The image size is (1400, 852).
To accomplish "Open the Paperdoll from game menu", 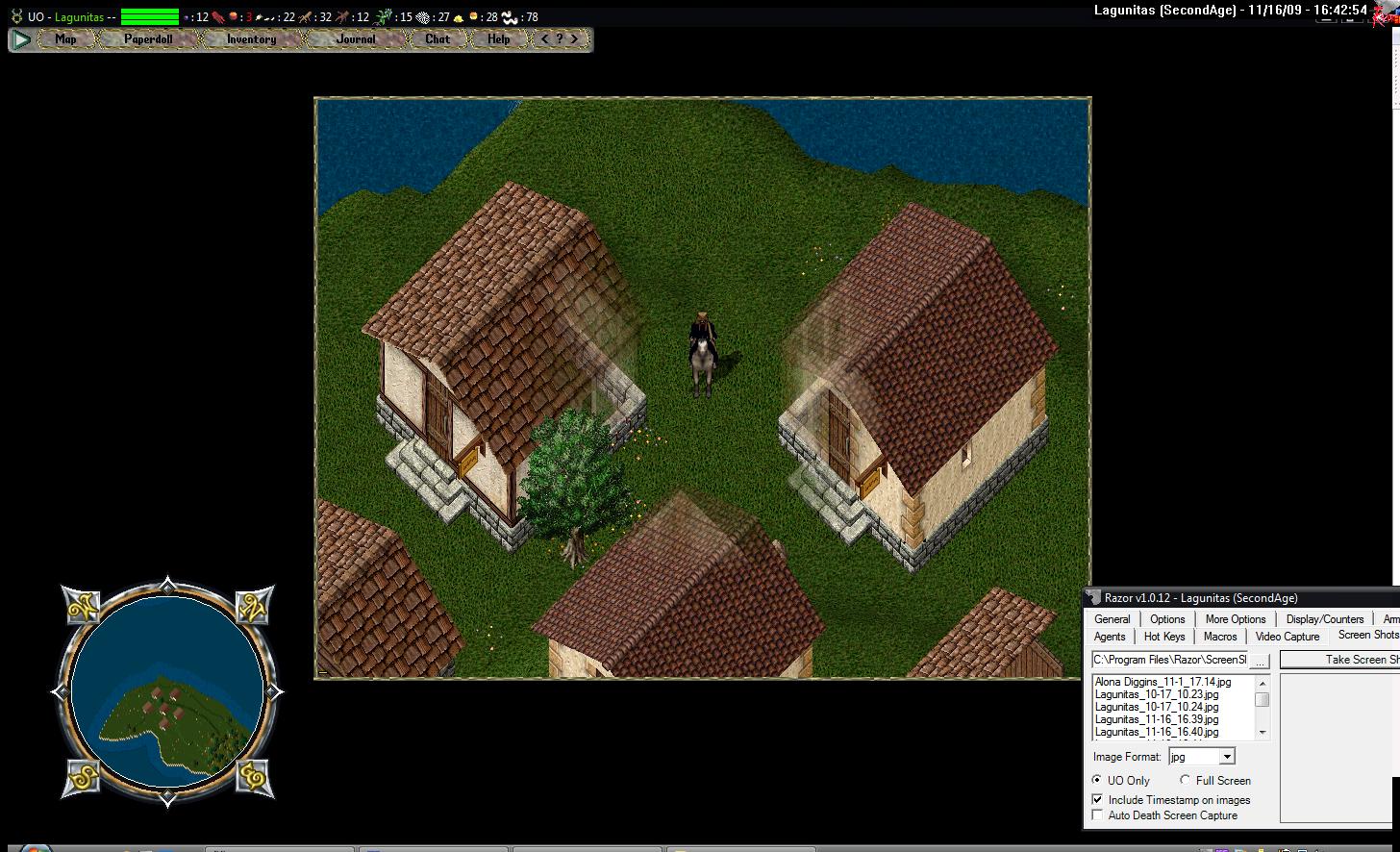I will coord(148,39).
